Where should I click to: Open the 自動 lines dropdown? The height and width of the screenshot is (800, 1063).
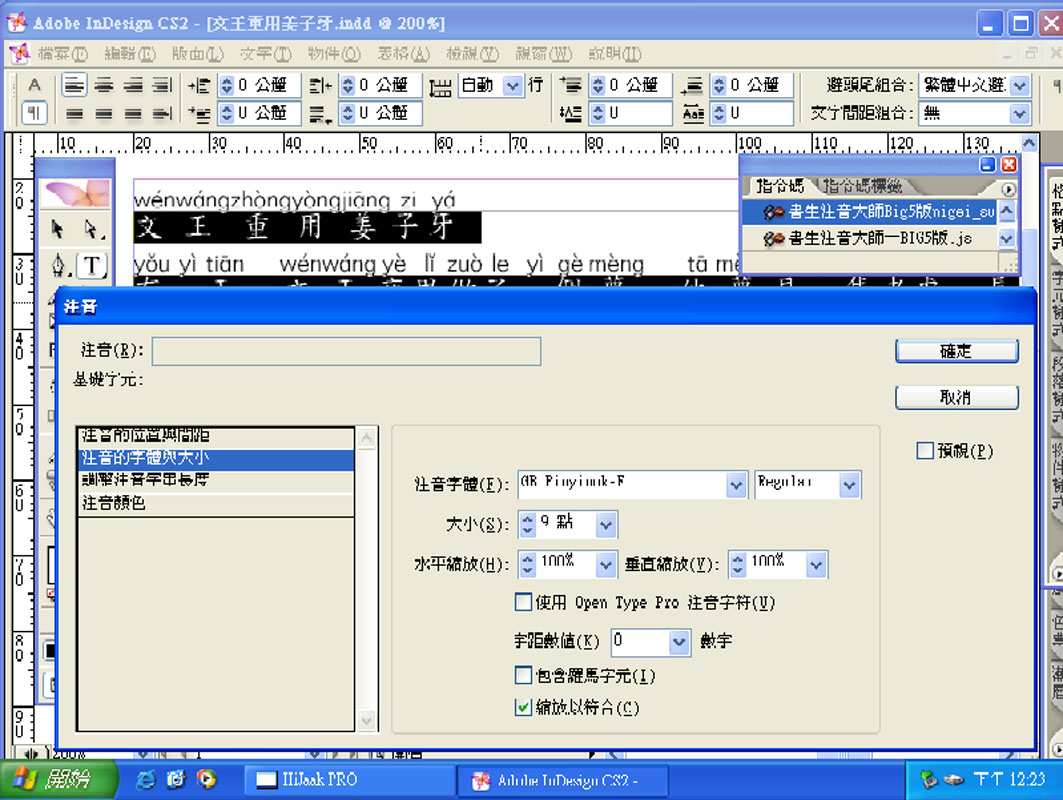[513, 85]
